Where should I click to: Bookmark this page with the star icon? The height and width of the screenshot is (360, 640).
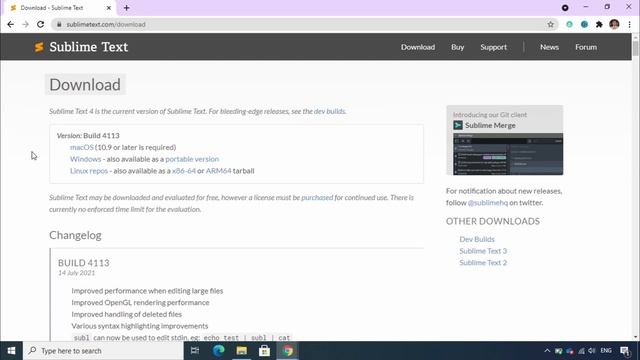point(551,24)
